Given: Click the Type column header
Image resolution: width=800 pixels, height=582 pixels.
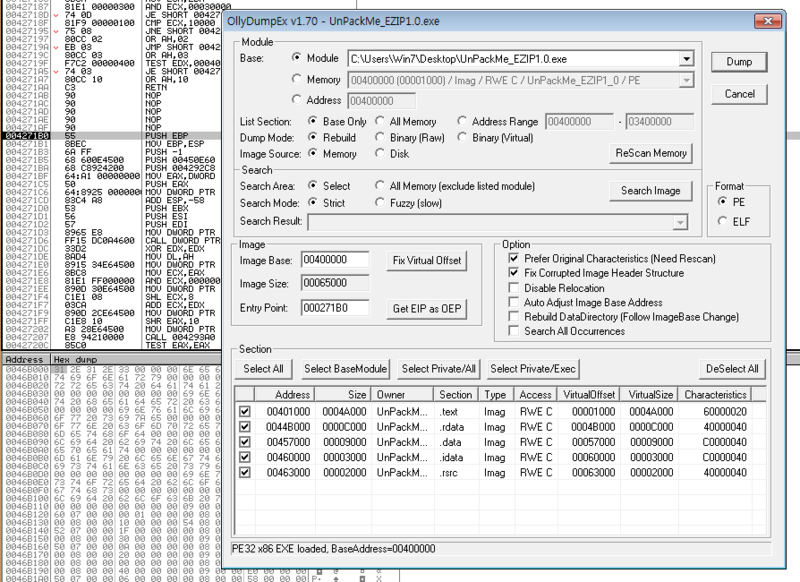Looking at the screenshot, I should (x=496, y=395).
